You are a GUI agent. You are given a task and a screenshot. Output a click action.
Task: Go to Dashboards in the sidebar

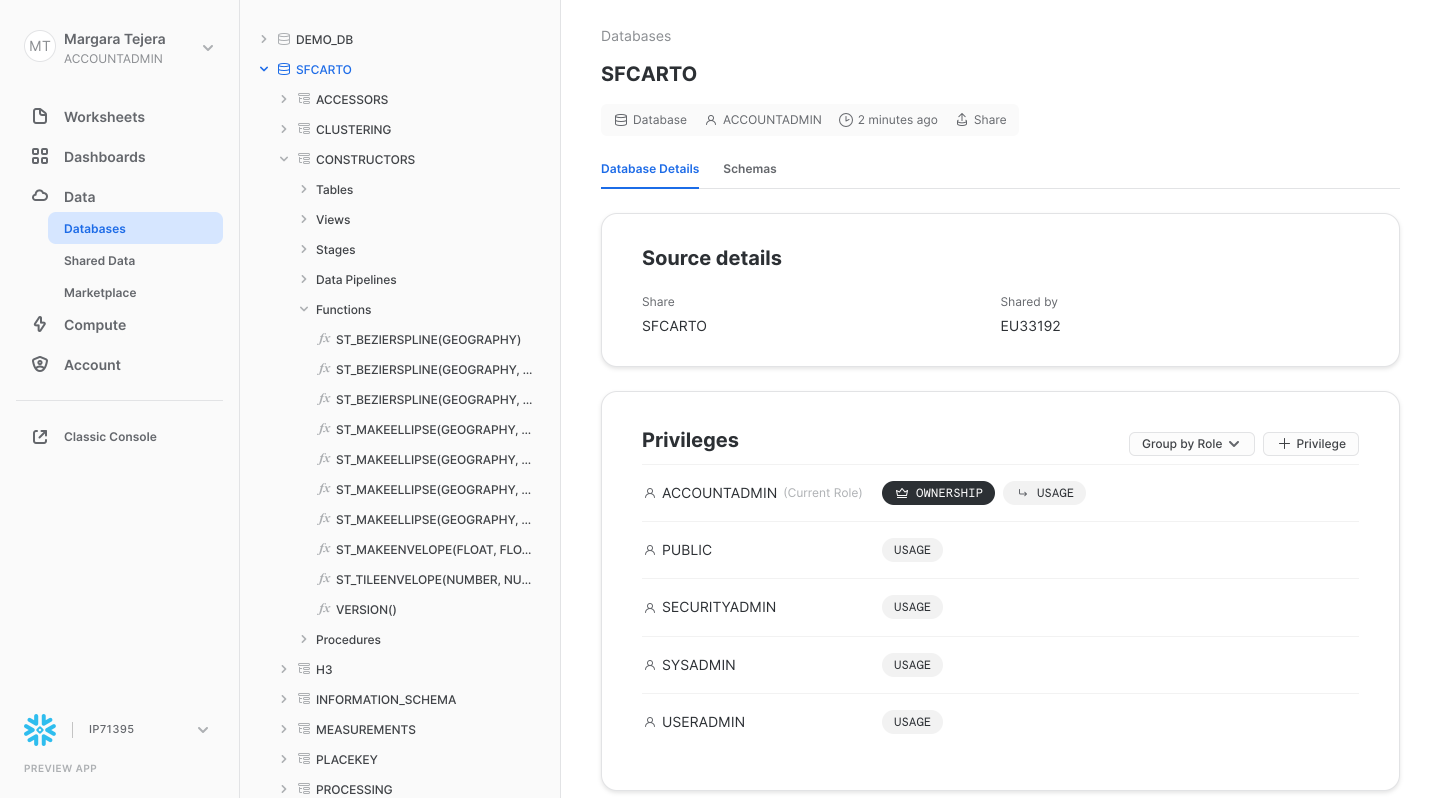104,157
